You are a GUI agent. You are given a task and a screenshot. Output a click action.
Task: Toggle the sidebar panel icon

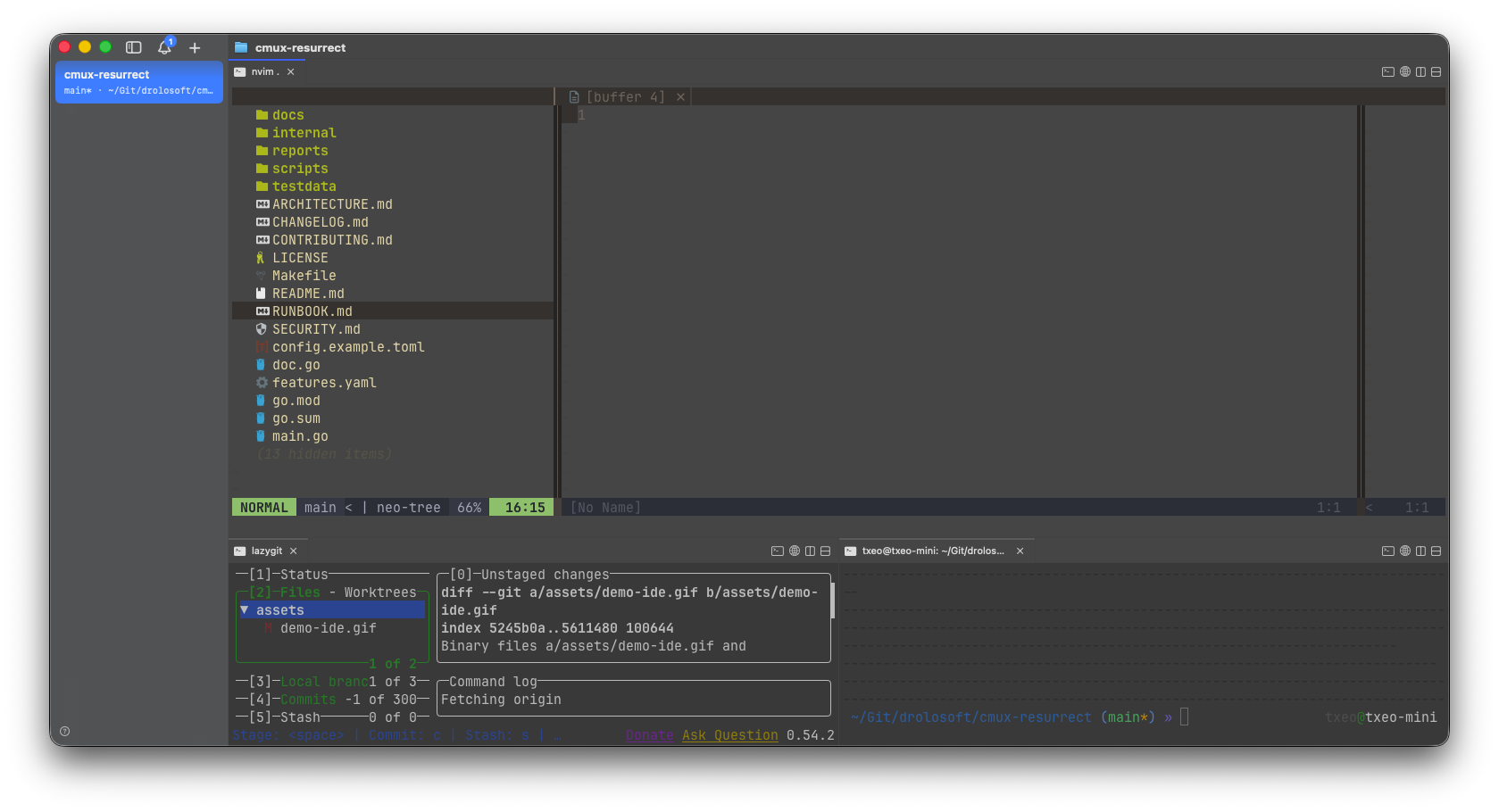(x=134, y=47)
